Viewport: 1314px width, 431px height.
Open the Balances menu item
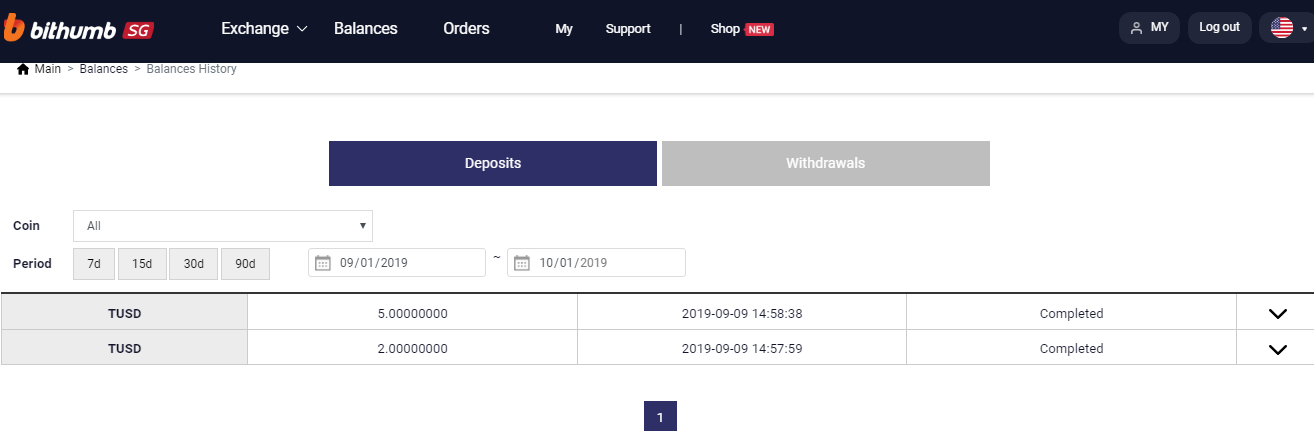365,29
